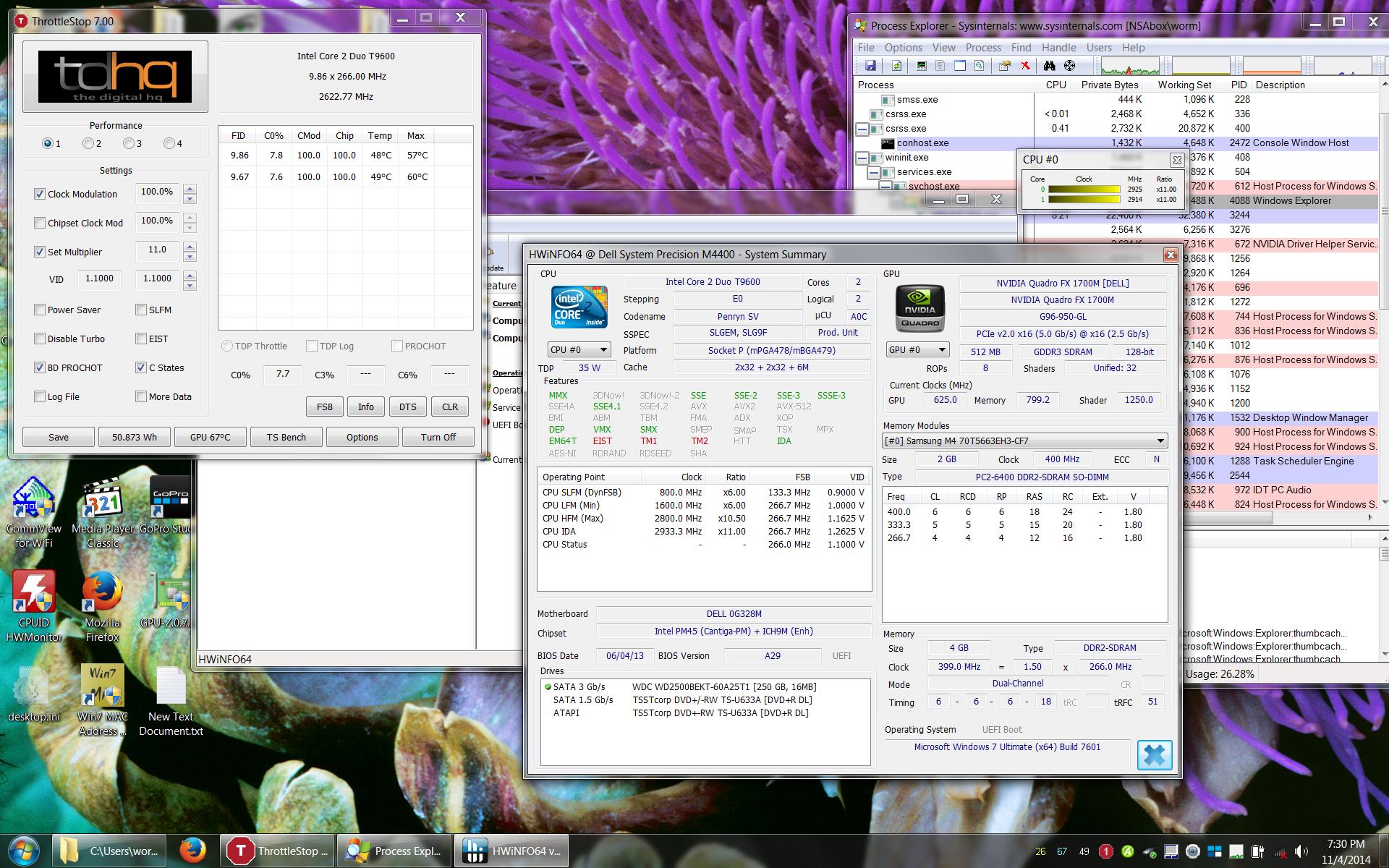Toggle the BD PROCHOT checkbox
The width and height of the screenshot is (1389, 868).
coord(40,367)
